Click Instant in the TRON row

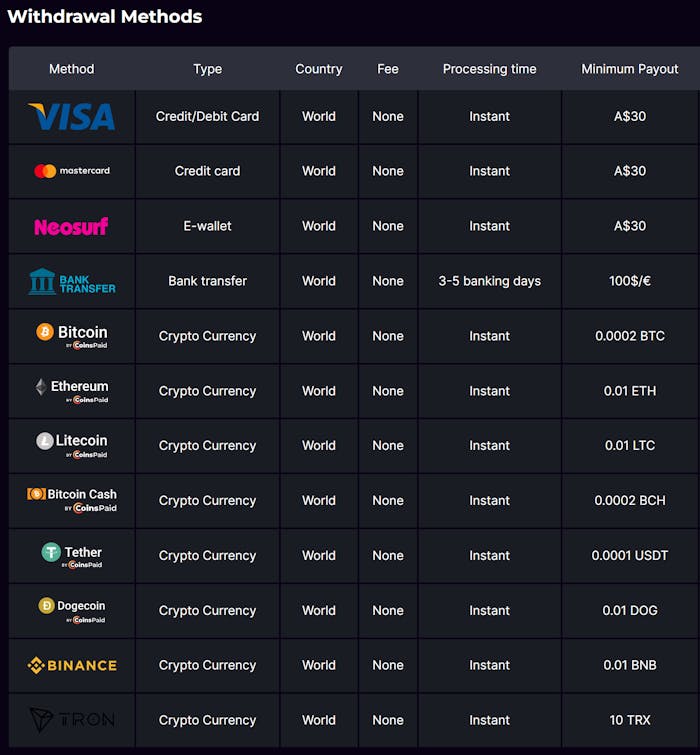pos(490,720)
